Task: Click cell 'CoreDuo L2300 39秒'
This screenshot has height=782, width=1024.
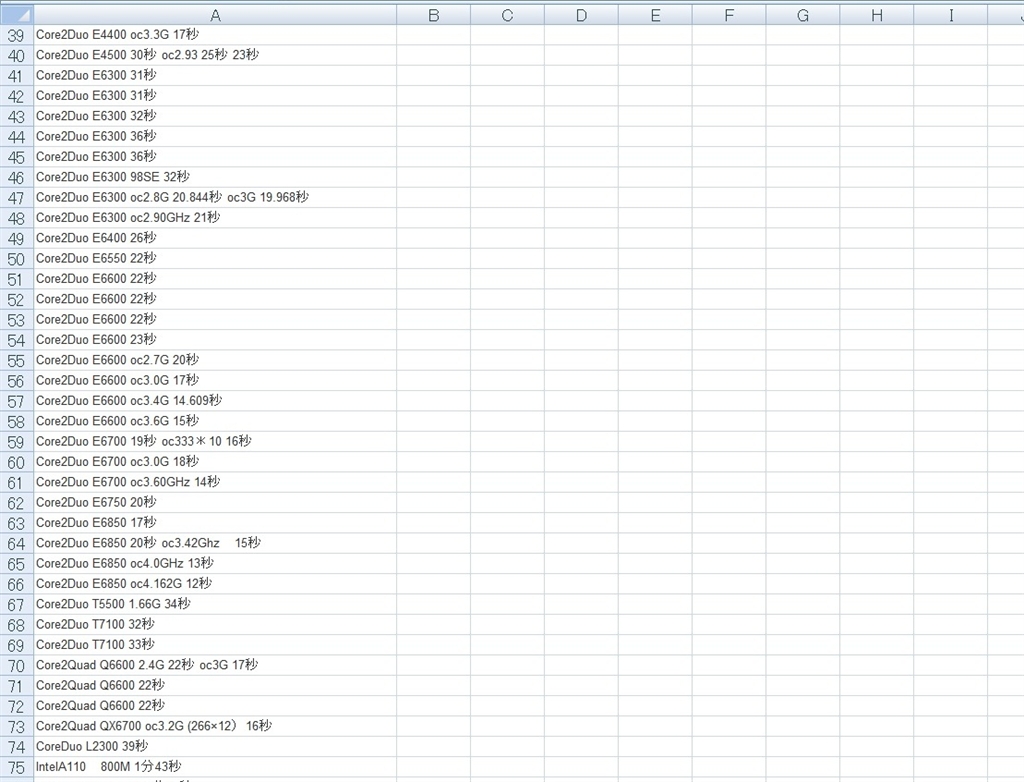Action: point(215,747)
